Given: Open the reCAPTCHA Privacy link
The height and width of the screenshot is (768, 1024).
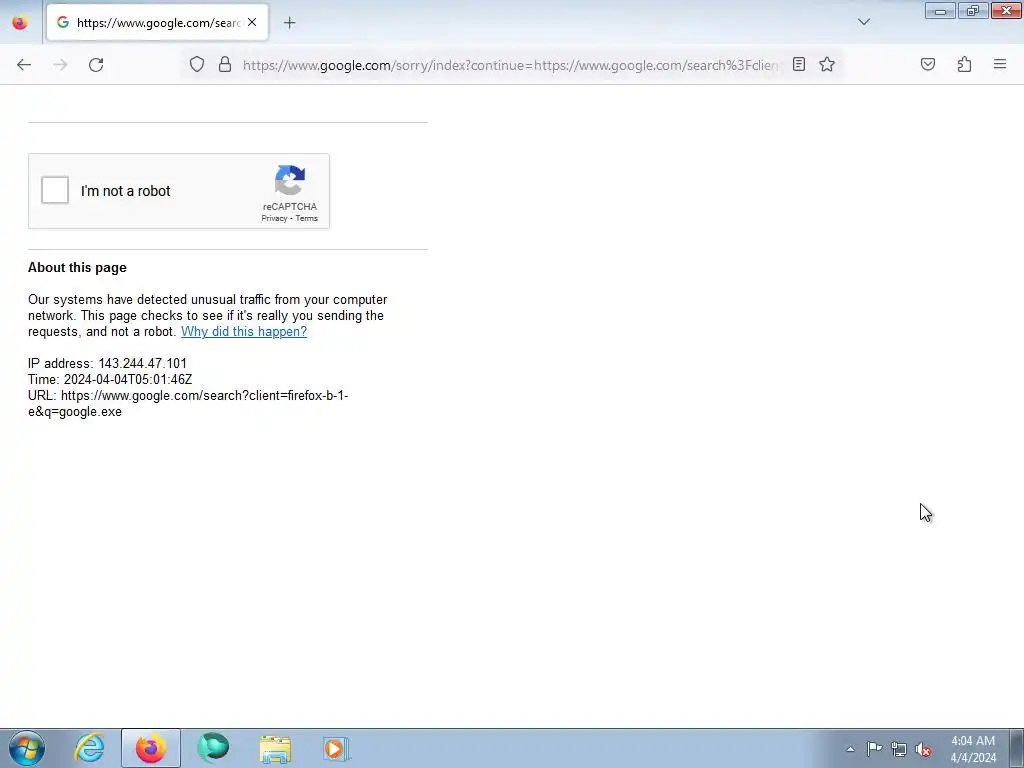Looking at the screenshot, I should [274, 219].
